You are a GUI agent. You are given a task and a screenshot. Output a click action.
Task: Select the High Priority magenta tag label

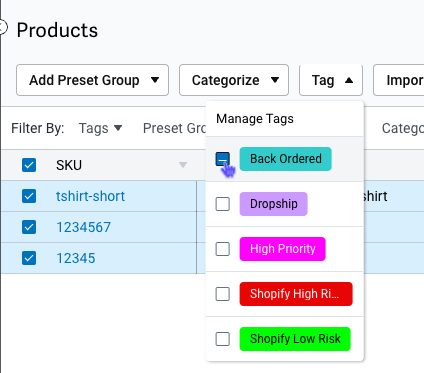click(x=283, y=249)
